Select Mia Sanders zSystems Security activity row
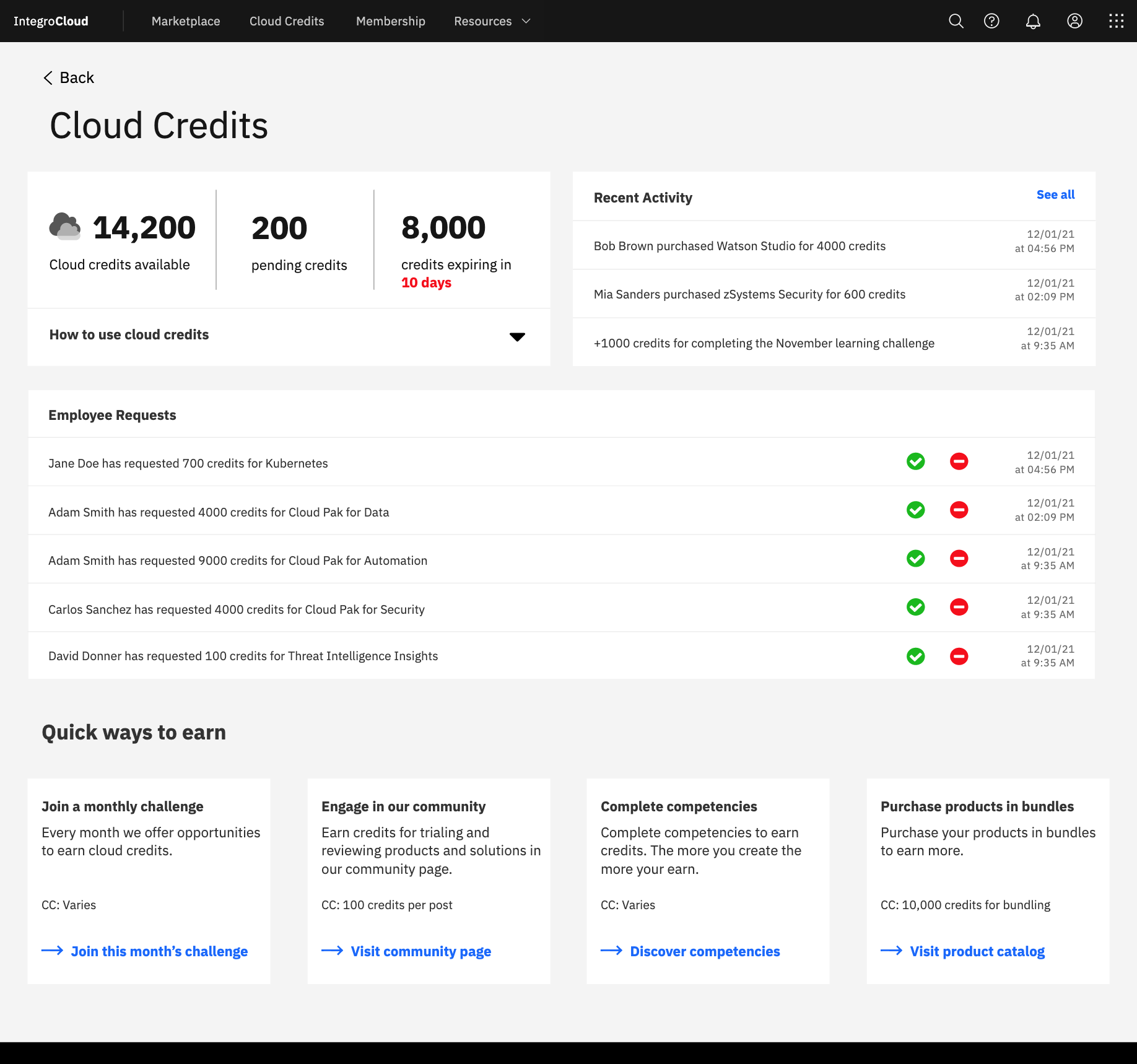 coord(834,294)
